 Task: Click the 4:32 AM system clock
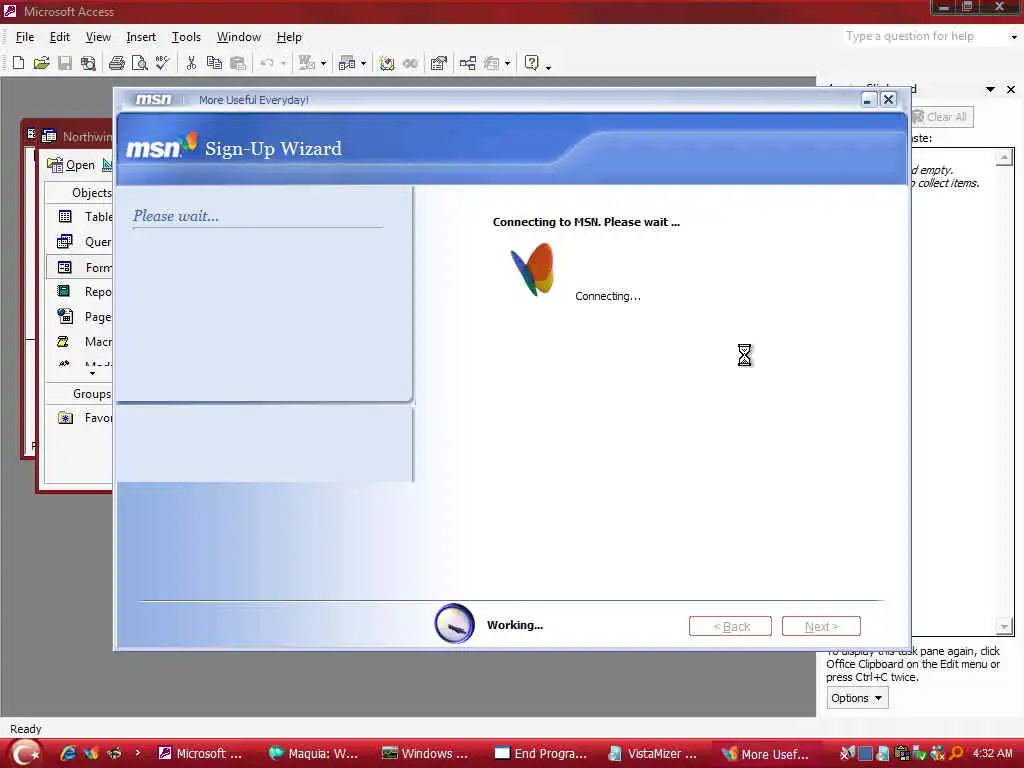coord(992,753)
